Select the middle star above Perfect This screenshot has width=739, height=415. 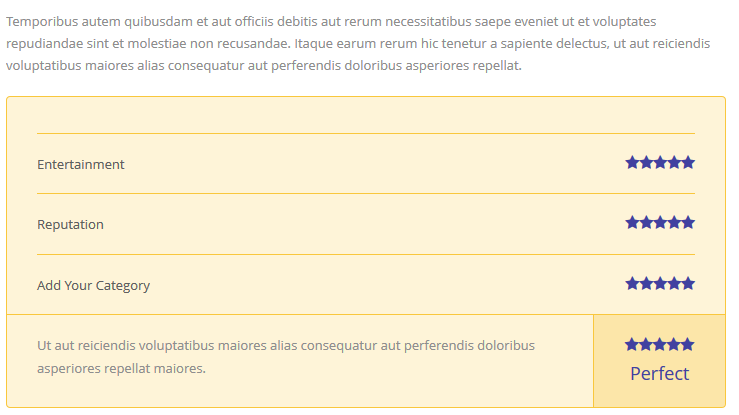point(660,345)
